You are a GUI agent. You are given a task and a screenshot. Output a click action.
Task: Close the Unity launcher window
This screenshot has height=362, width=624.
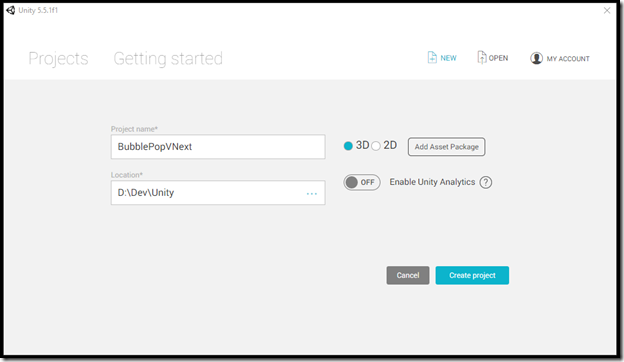tap(607, 11)
